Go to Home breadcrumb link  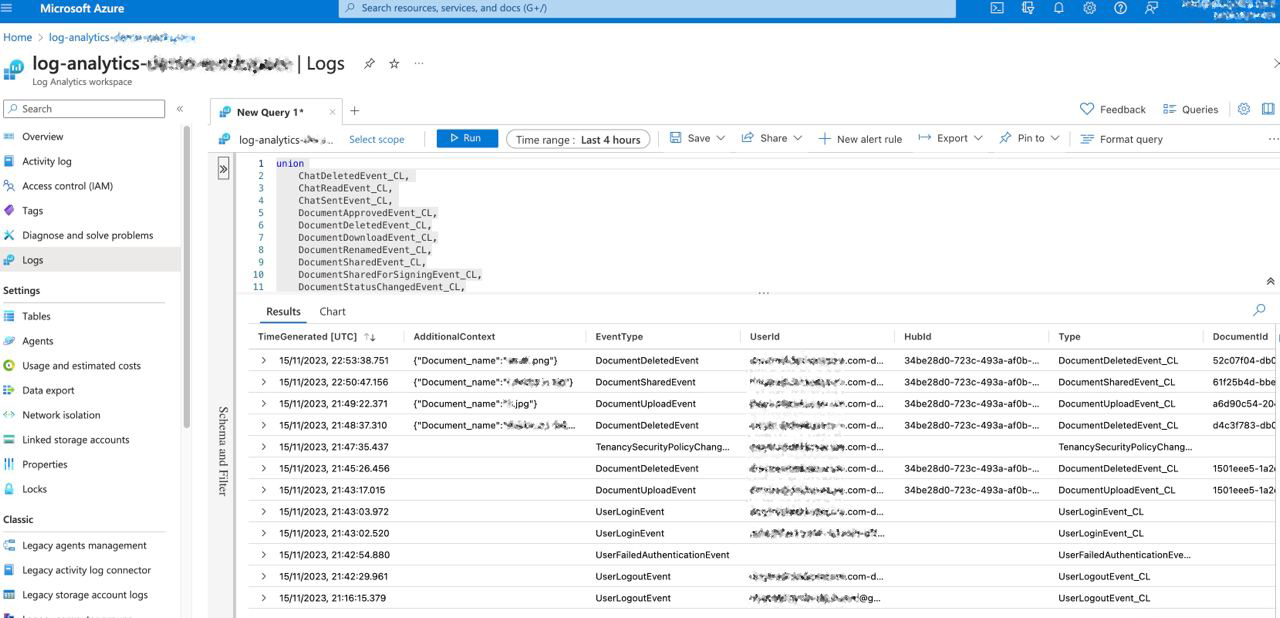17,37
